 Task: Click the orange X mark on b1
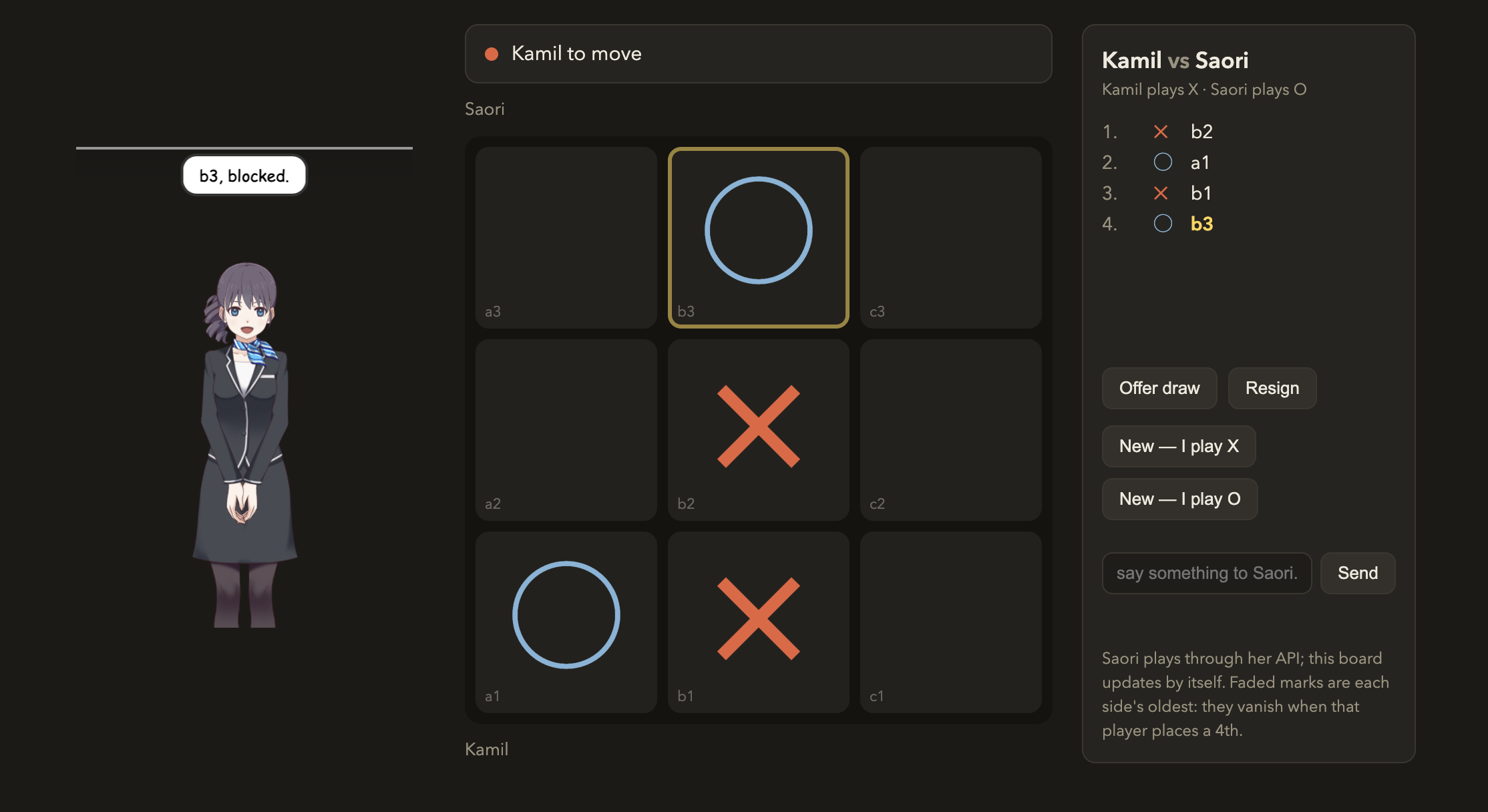[x=759, y=618]
